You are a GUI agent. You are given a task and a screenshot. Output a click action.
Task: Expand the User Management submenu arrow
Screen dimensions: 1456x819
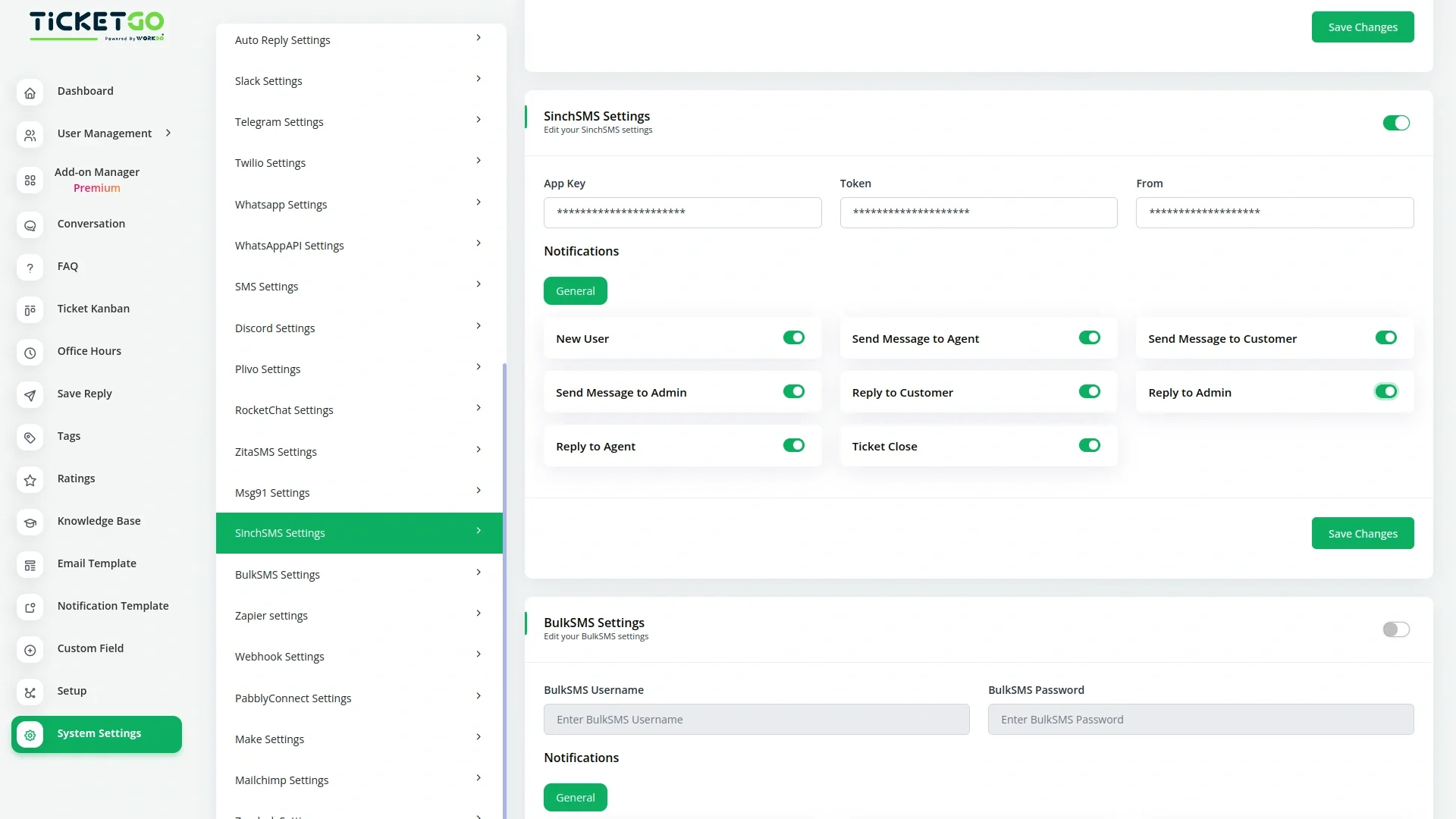pyautogui.click(x=168, y=133)
